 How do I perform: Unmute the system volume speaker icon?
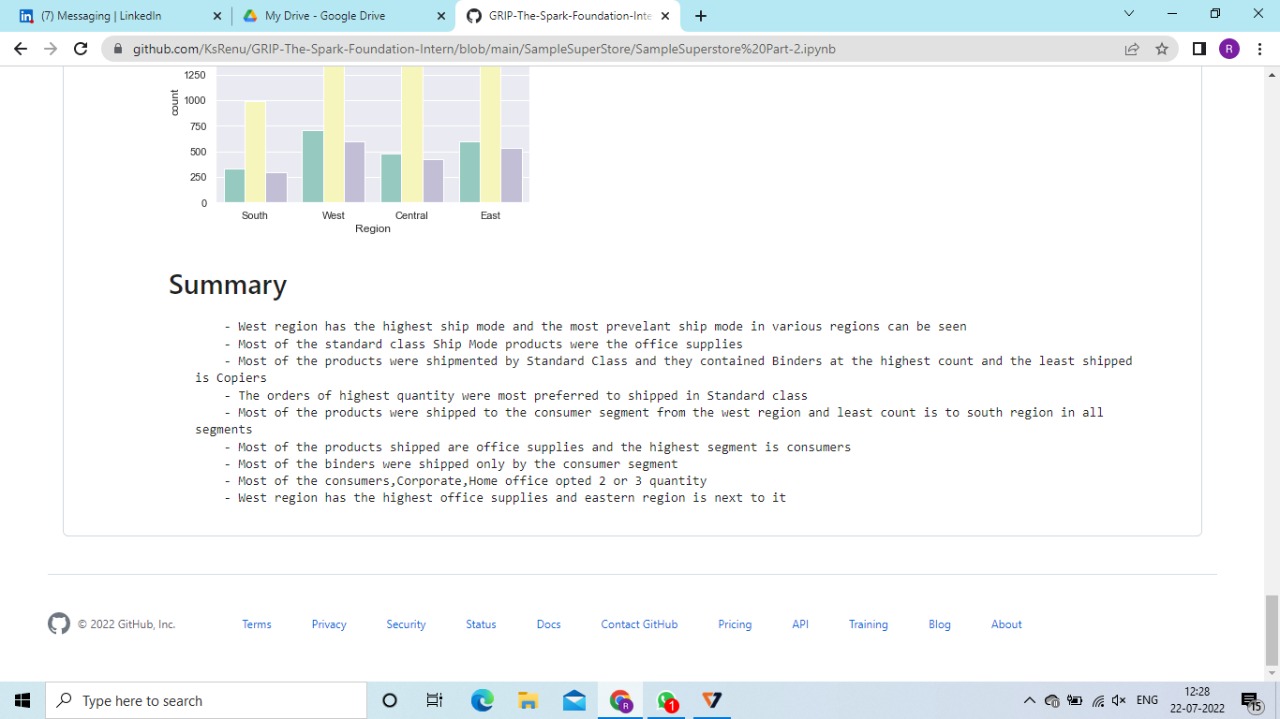[x=1119, y=701]
